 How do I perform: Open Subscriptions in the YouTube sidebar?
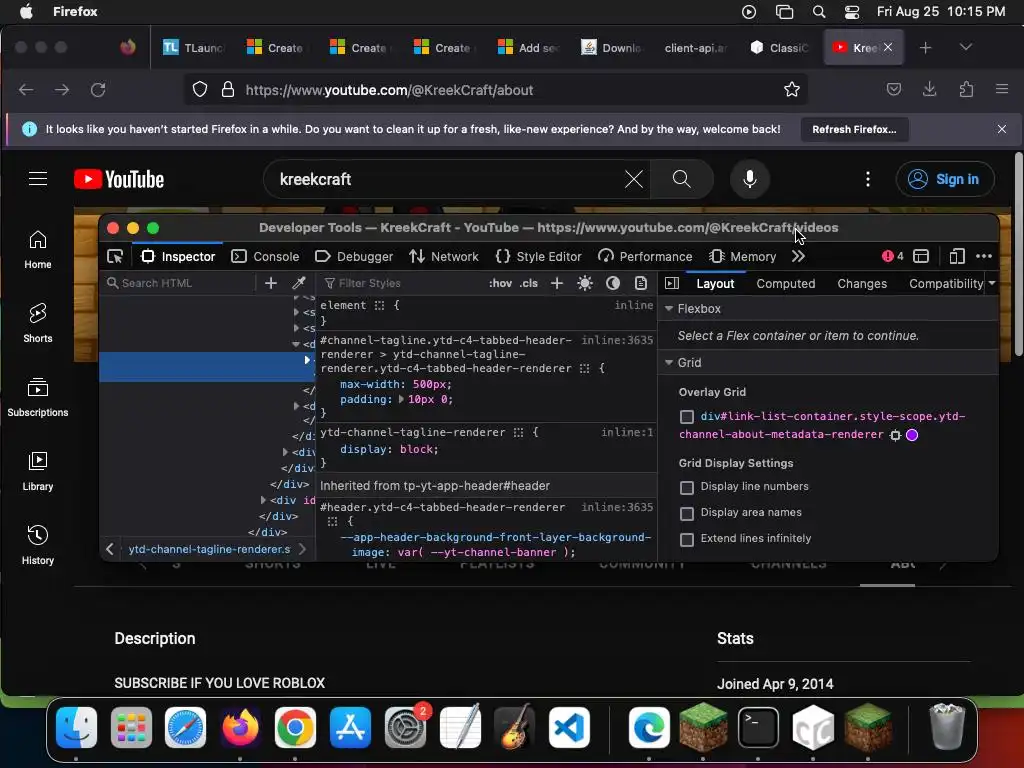point(38,397)
